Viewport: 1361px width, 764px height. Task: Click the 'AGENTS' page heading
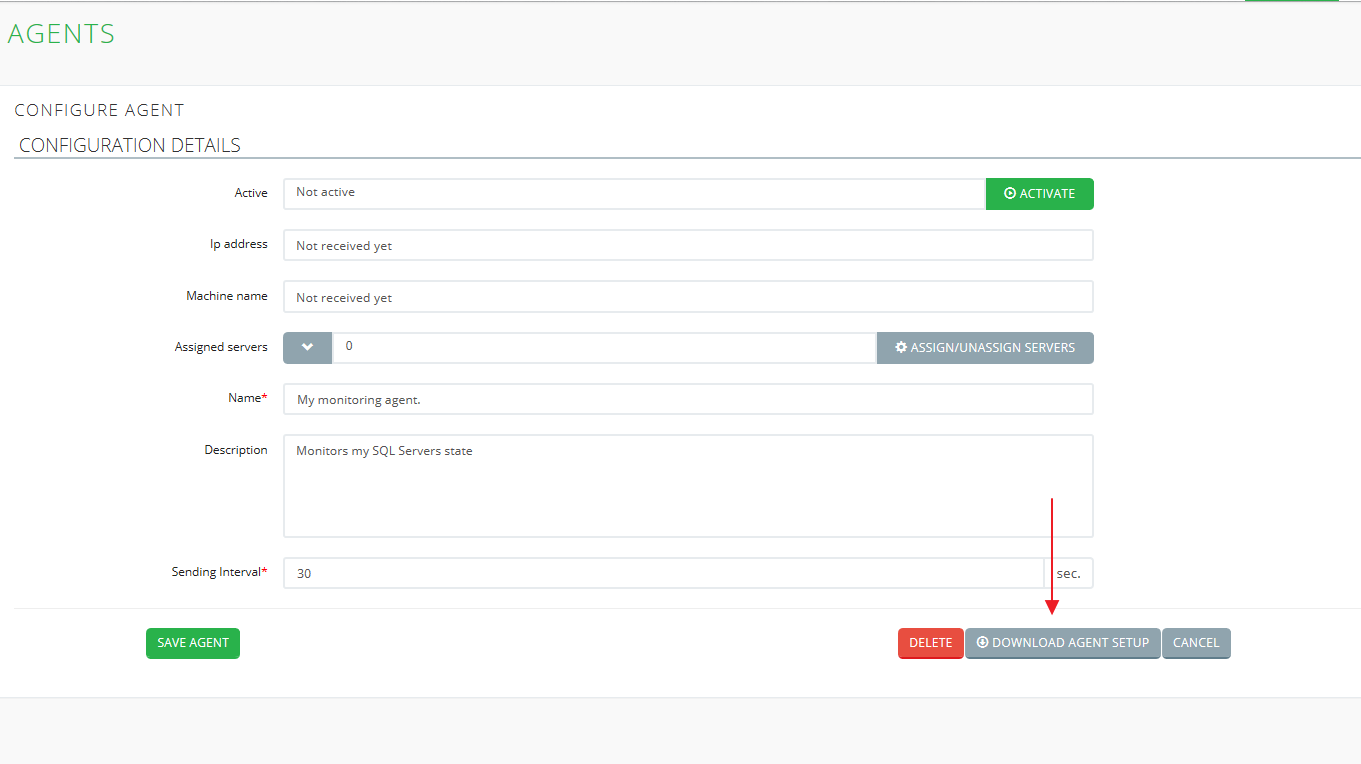click(x=61, y=34)
